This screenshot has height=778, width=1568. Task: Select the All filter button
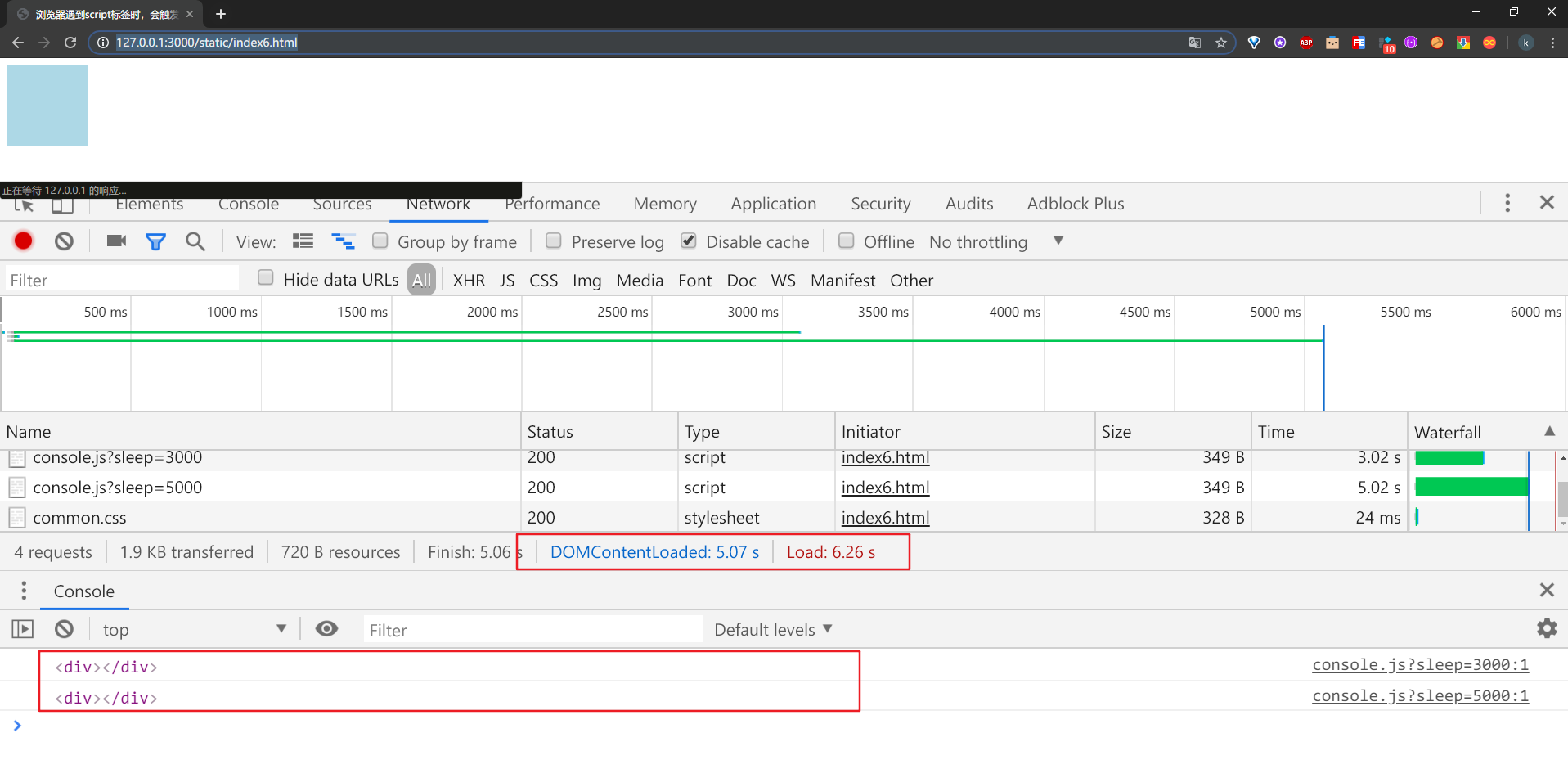(x=421, y=280)
